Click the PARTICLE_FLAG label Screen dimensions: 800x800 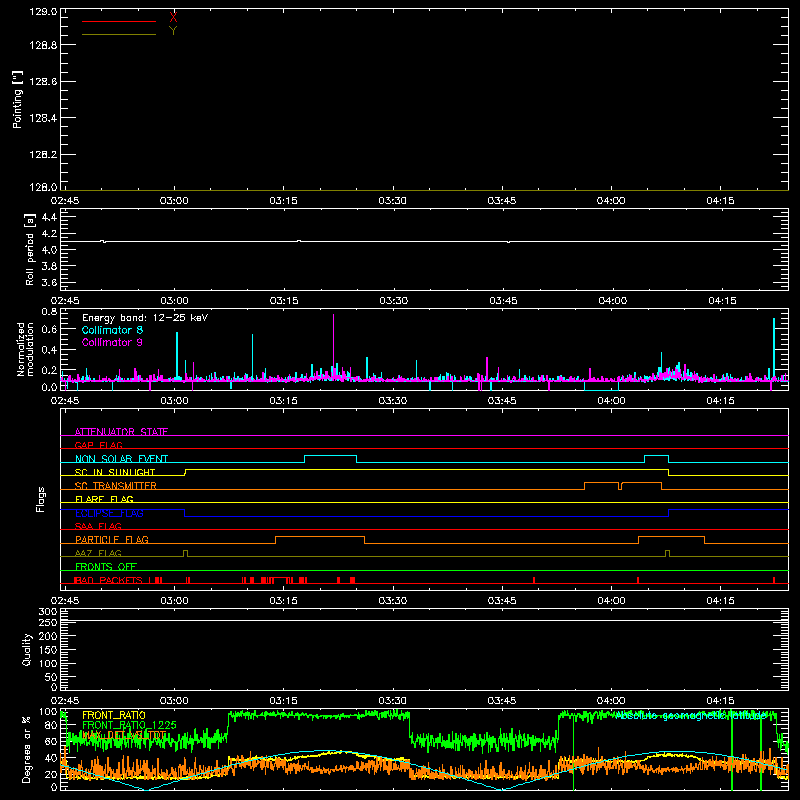(112, 539)
